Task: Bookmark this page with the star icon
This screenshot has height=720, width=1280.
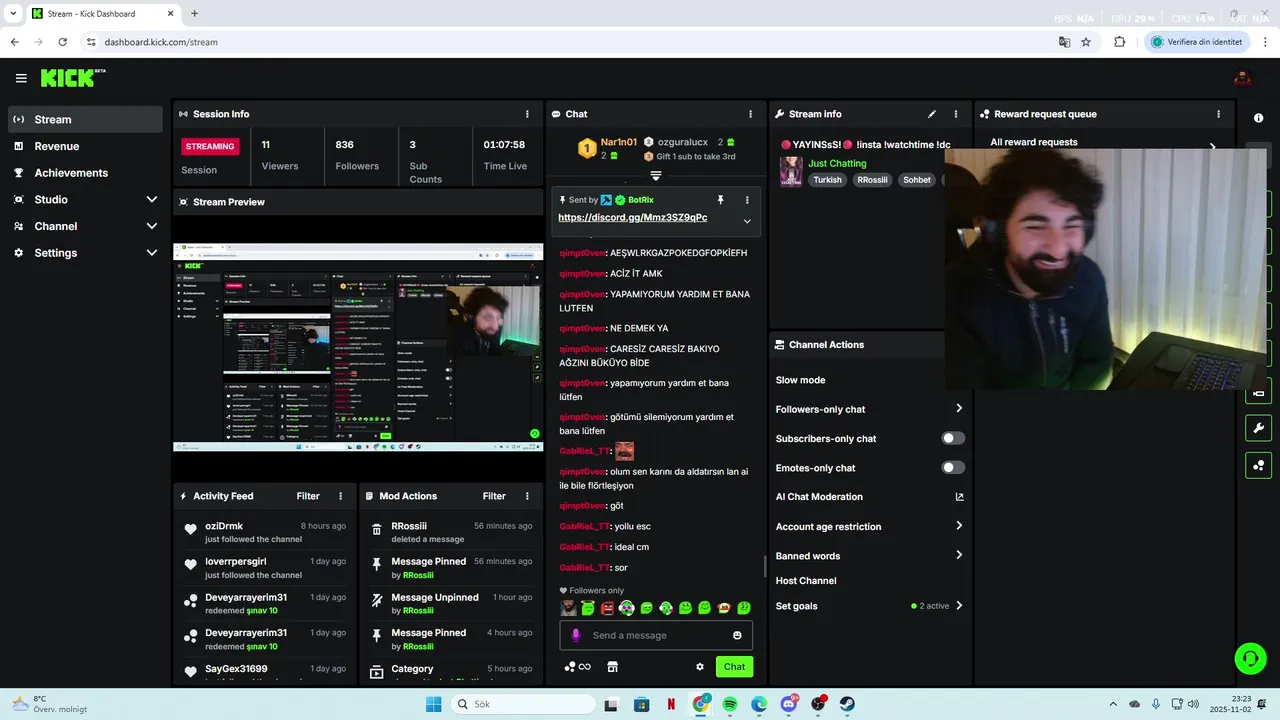Action: [x=1086, y=42]
